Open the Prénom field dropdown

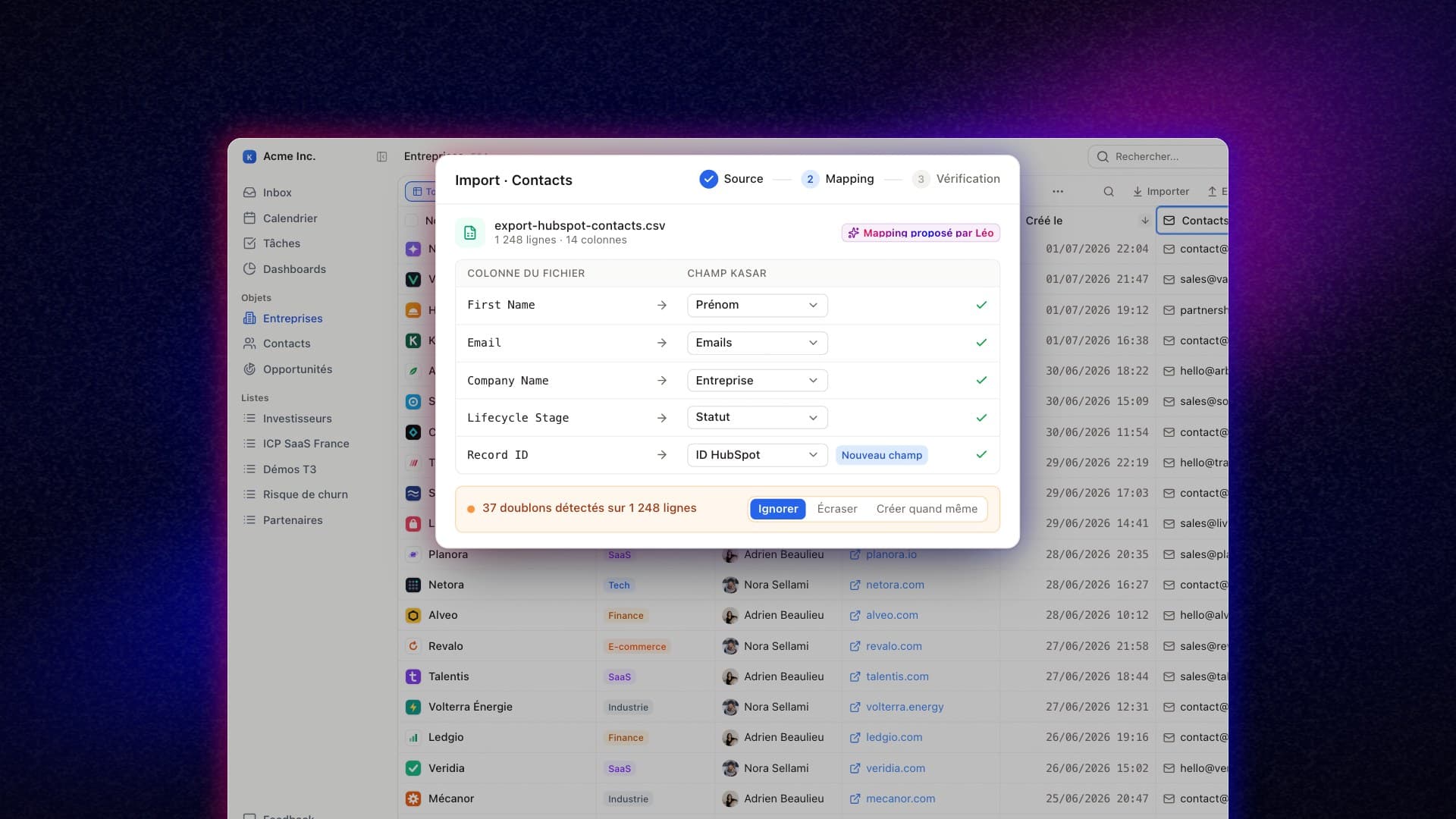coord(757,305)
